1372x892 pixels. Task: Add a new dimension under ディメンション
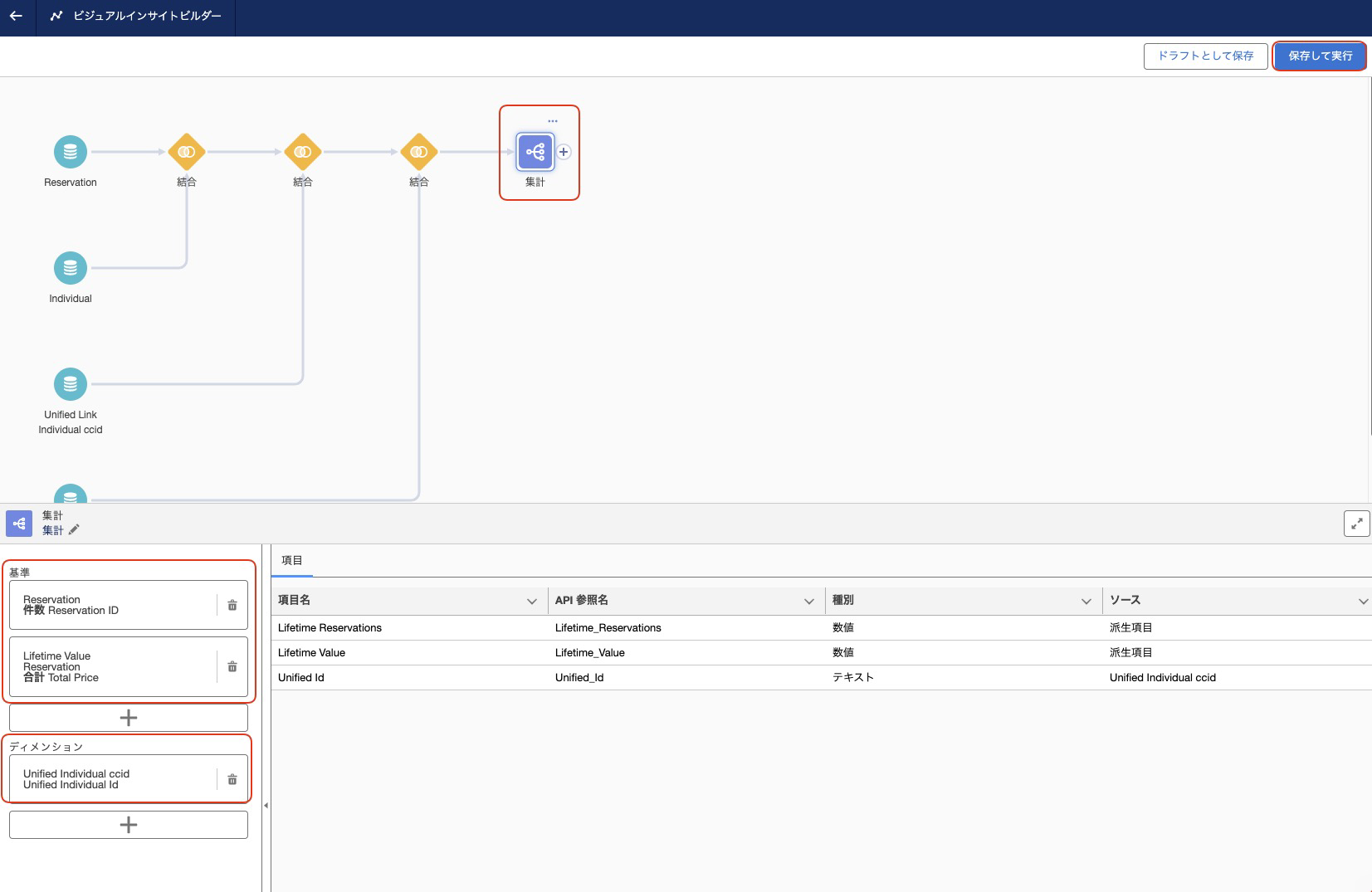[129, 825]
